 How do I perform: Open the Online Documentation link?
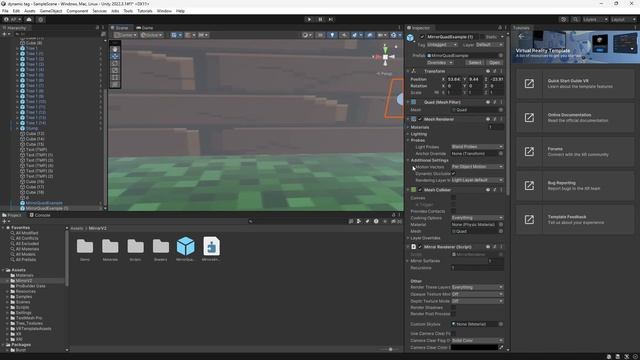(576, 118)
